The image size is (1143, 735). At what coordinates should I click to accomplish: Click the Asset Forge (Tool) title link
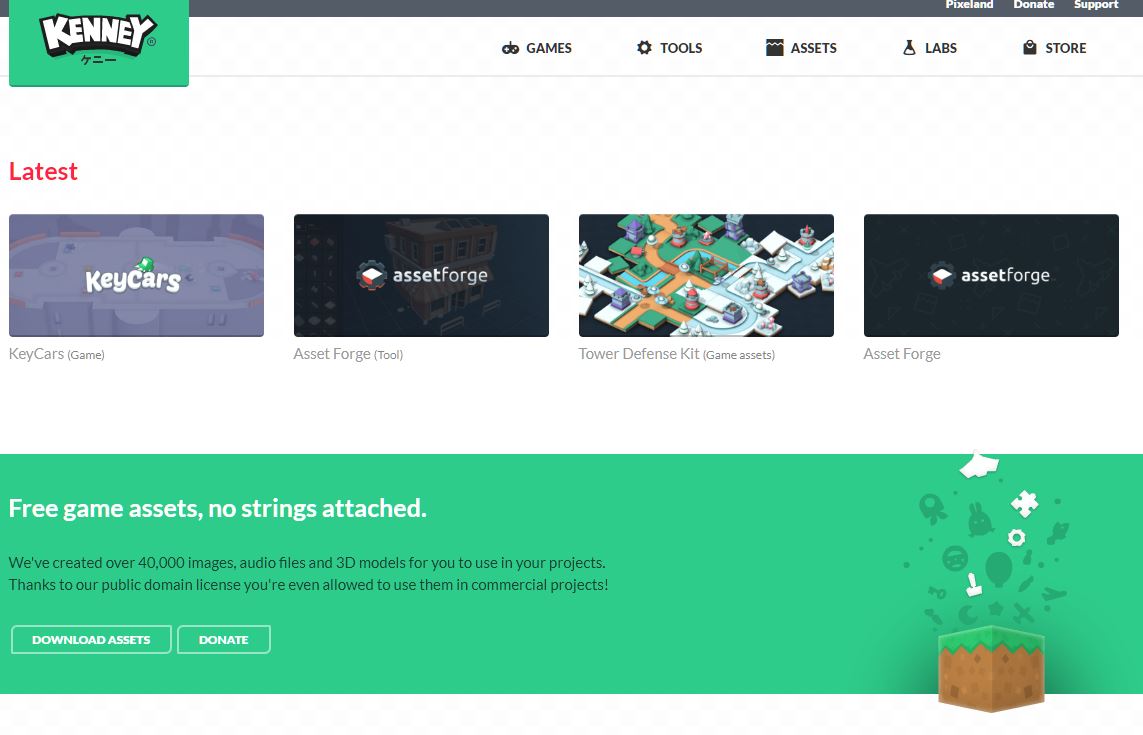[348, 354]
